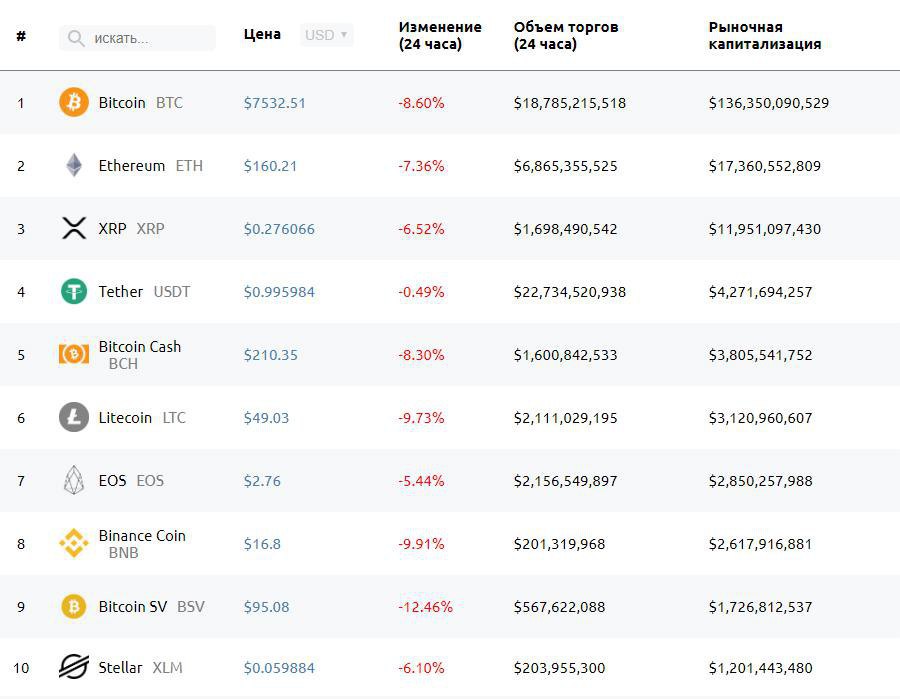Click the Bitcoin Cash logo icon

[74, 354]
